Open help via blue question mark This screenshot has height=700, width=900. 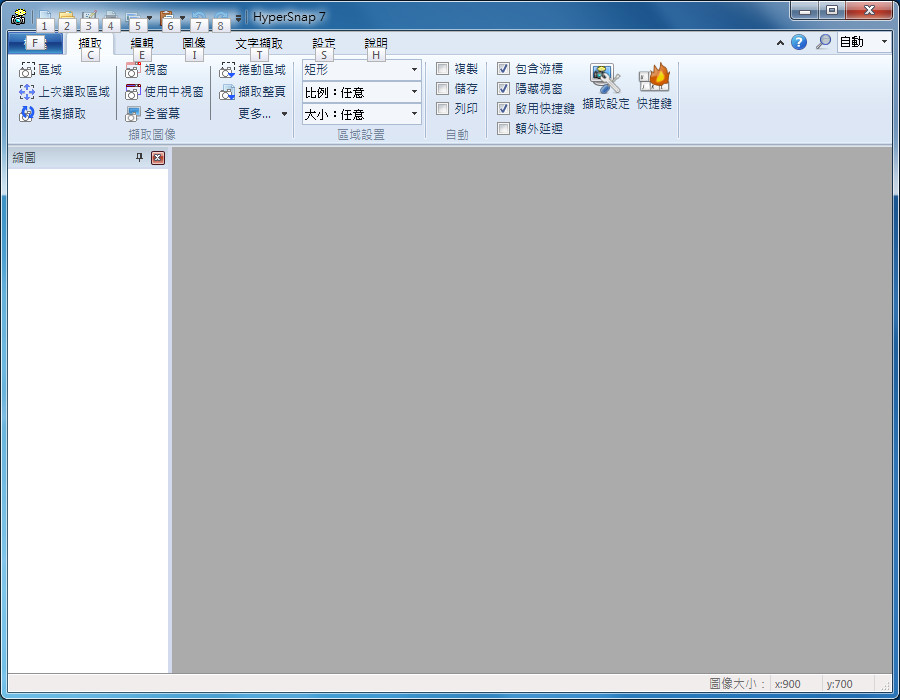(x=799, y=42)
